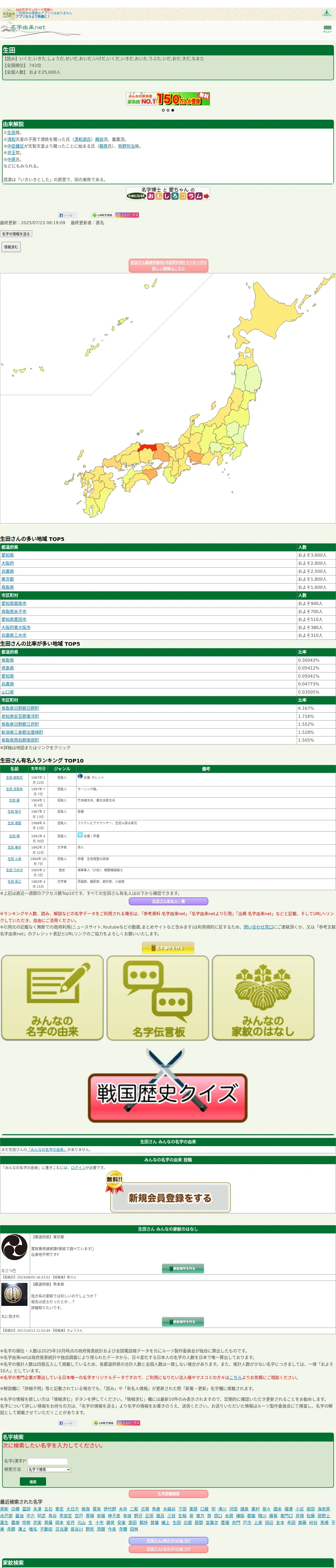Open the 鳥取県米子市 link
Image resolution: width=336 pixels, height=1568 pixels.
coord(14,611)
